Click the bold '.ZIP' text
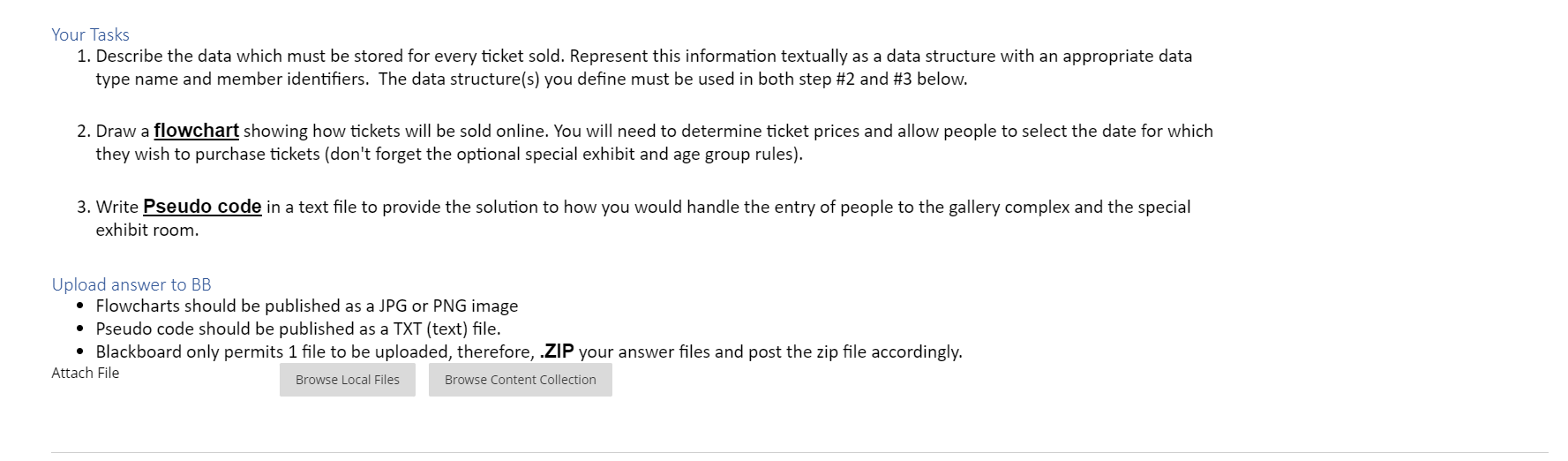Screen dimensions: 1568x461 [x=557, y=351]
